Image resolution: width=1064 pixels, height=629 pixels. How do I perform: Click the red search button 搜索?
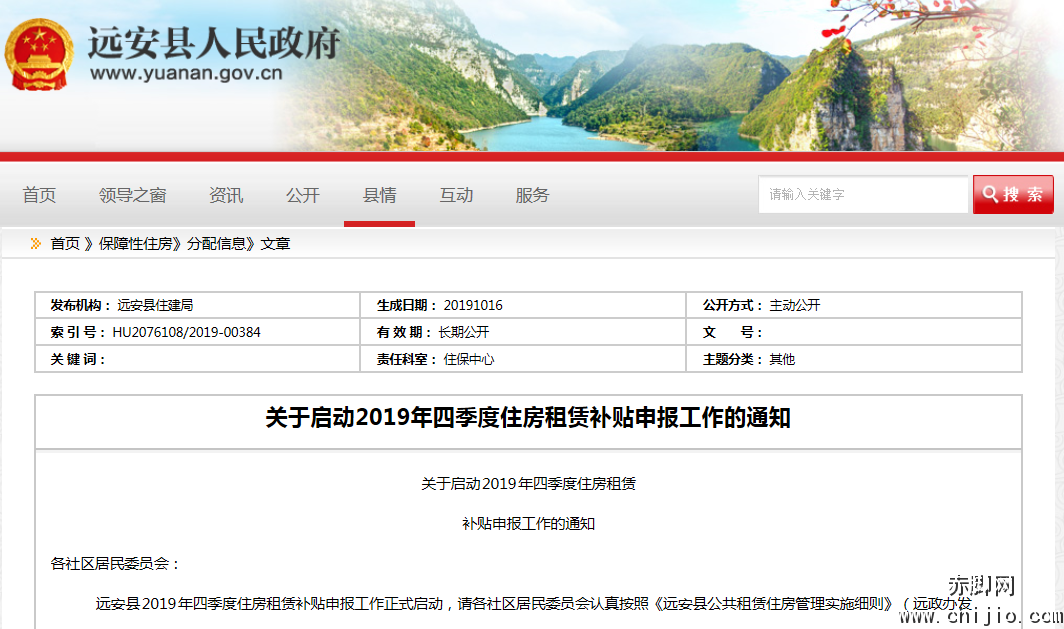click(x=1013, y=194)
